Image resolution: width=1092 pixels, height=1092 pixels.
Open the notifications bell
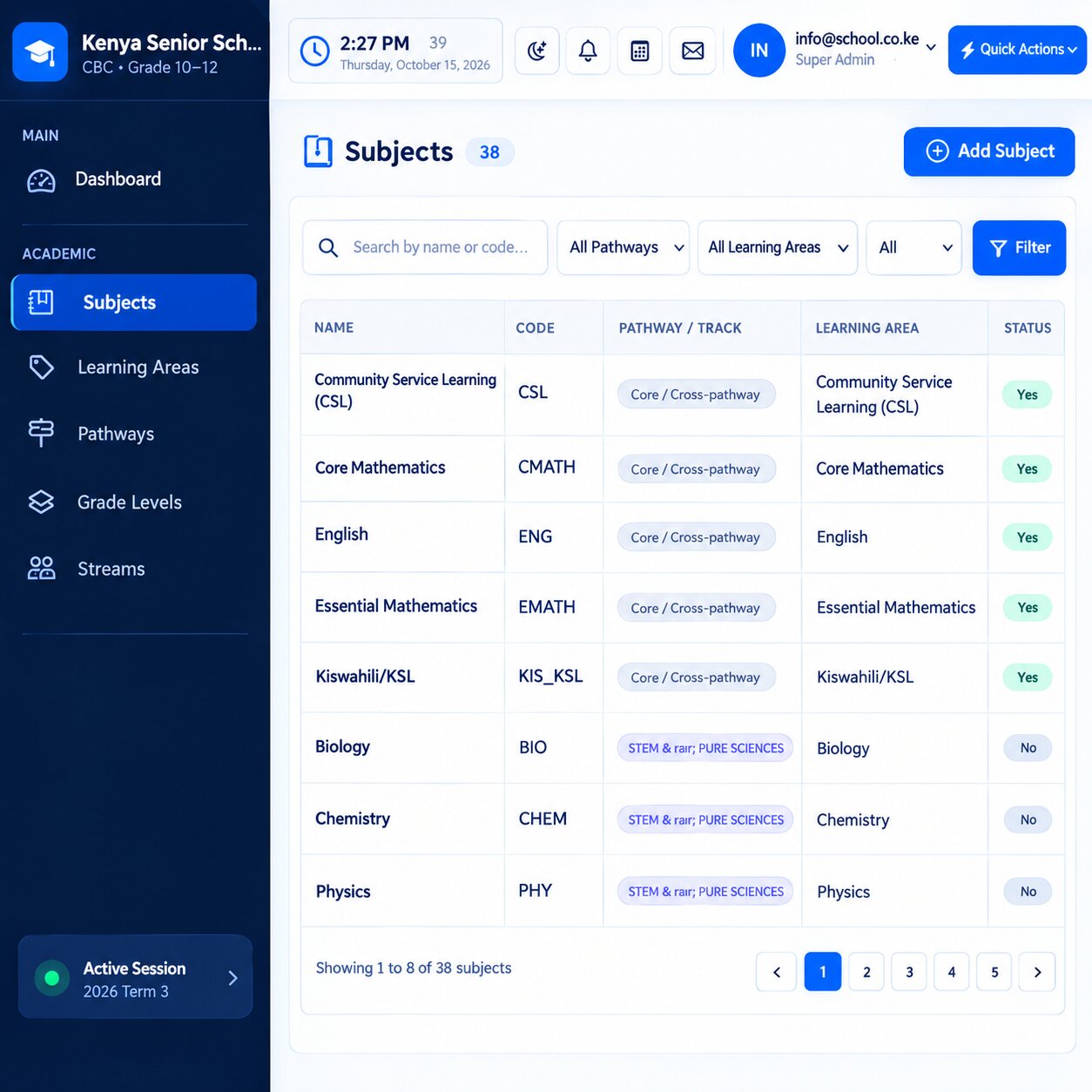click(588, 51)
